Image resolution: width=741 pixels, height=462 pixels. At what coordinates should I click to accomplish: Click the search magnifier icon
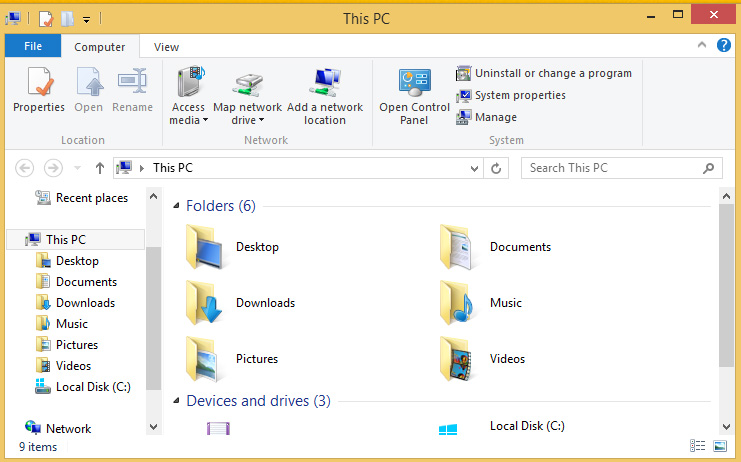point(708,168)
